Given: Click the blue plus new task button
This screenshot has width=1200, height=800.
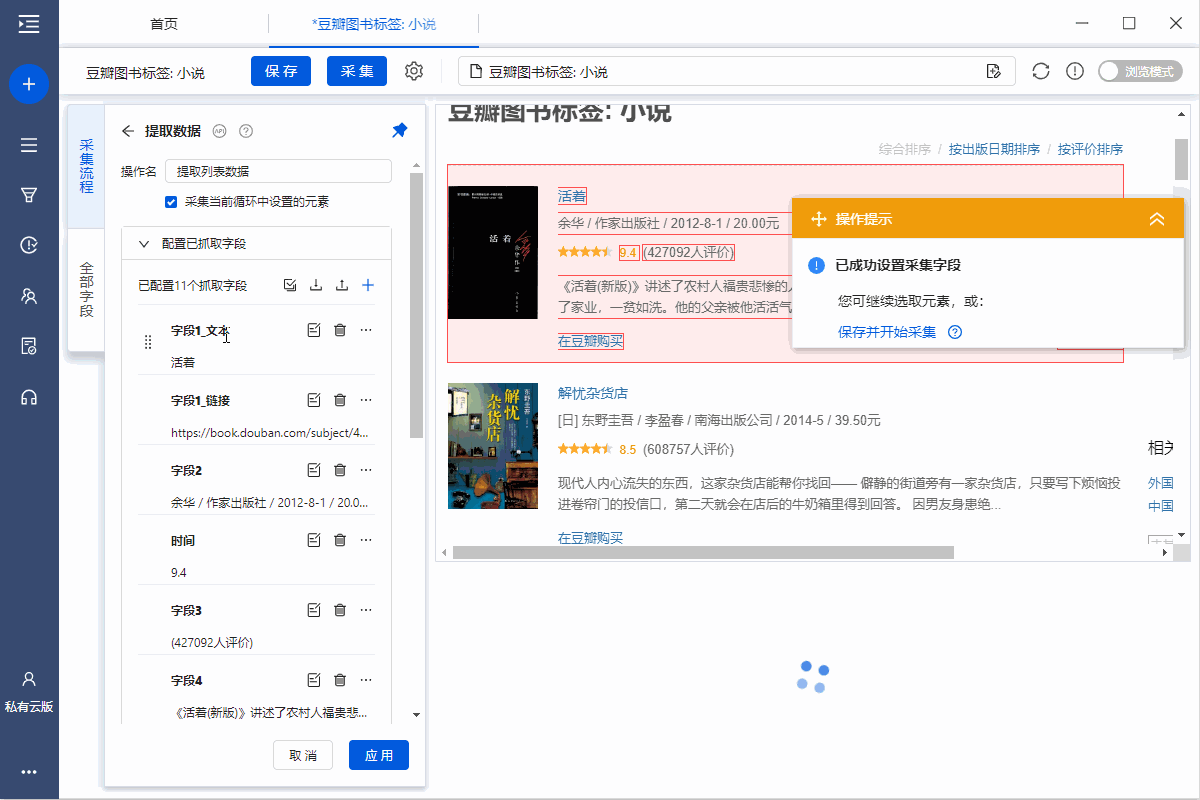Looking at the screenshot, I should (x=29, y=84).
